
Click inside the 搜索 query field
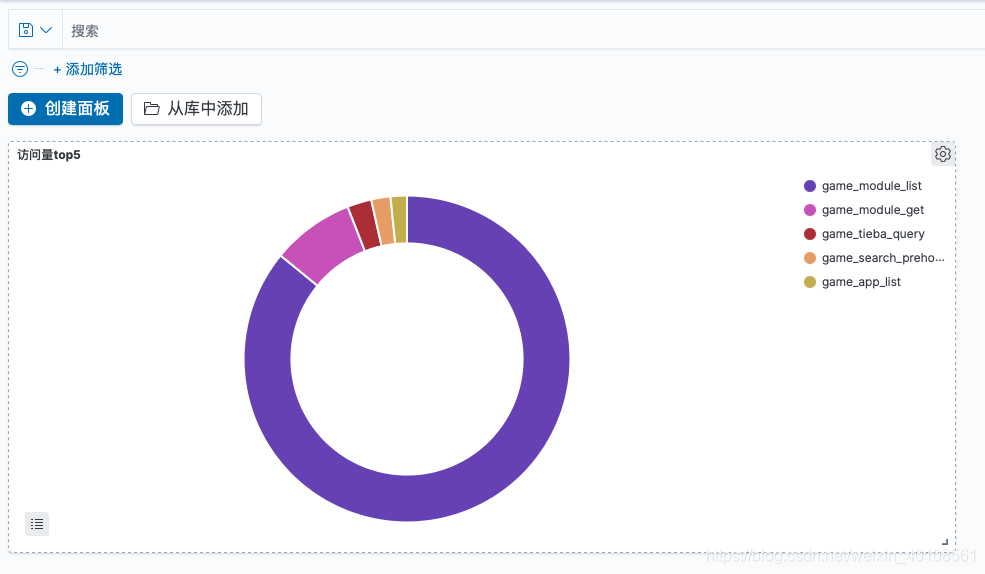pos(523,30)
